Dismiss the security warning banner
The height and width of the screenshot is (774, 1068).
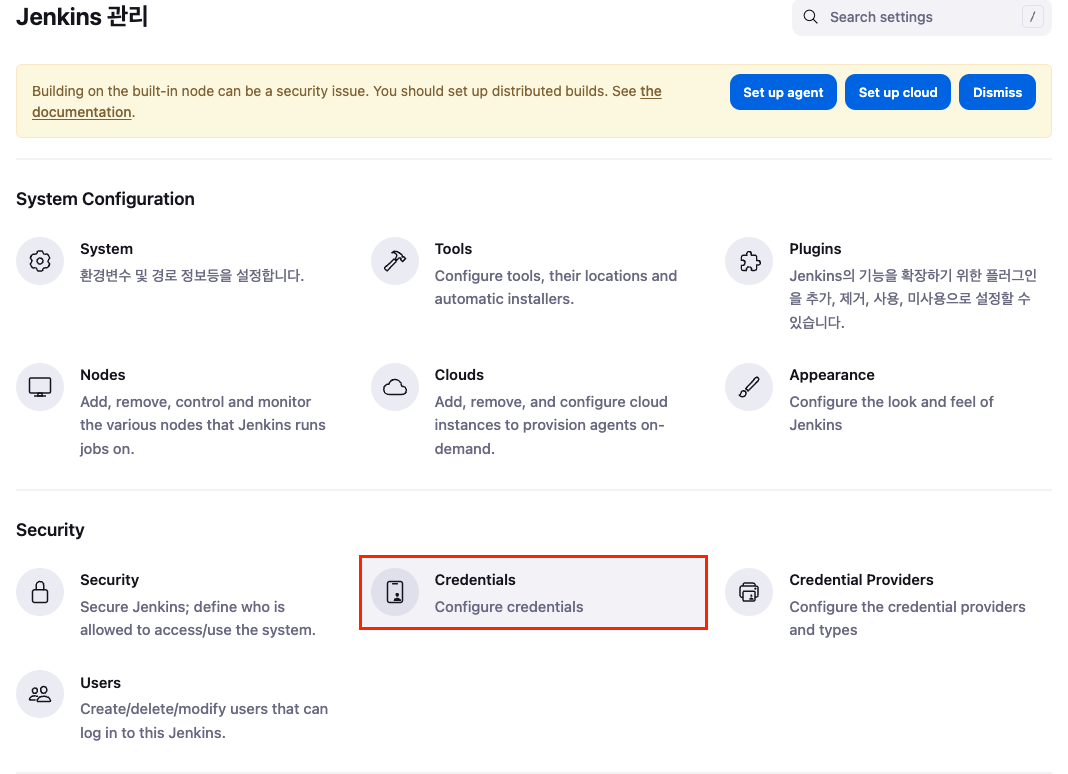(x=997, y=92)
